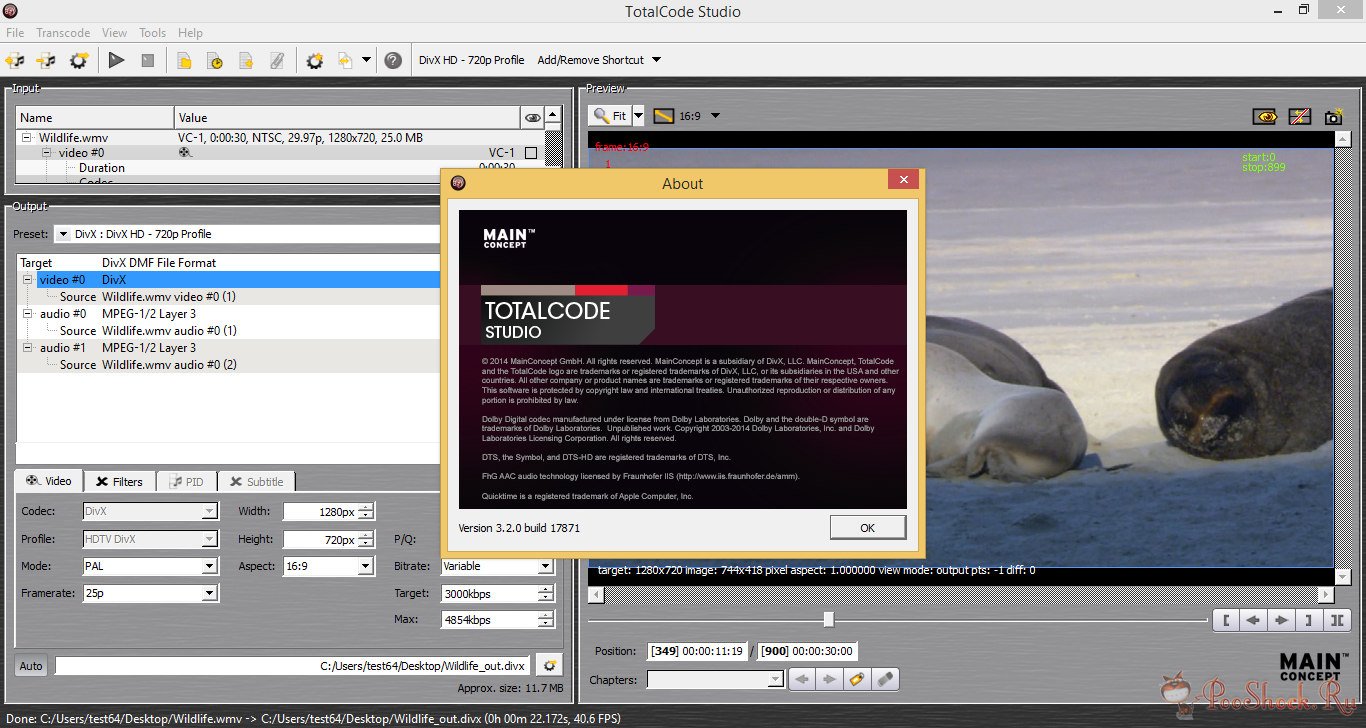
Task: Click the Width stepper arrows
Action: tap(366, 512)
